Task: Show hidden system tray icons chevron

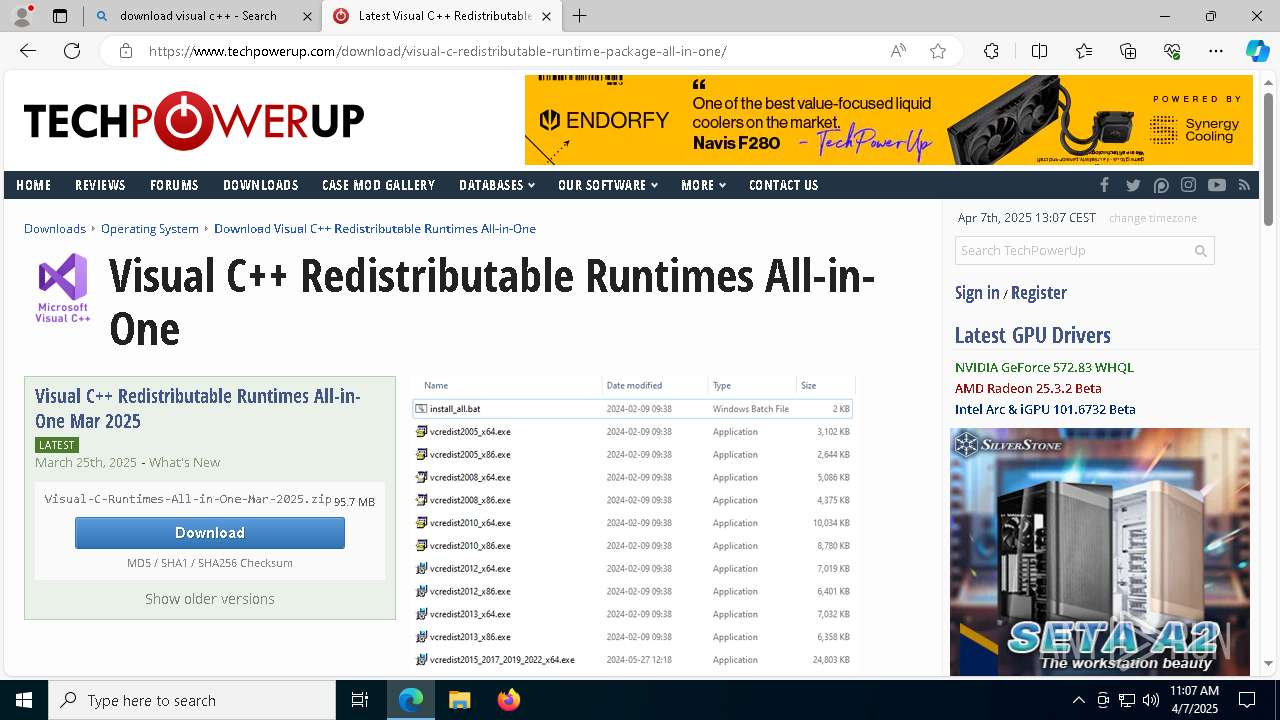Action: click(x=1078, y=700)
